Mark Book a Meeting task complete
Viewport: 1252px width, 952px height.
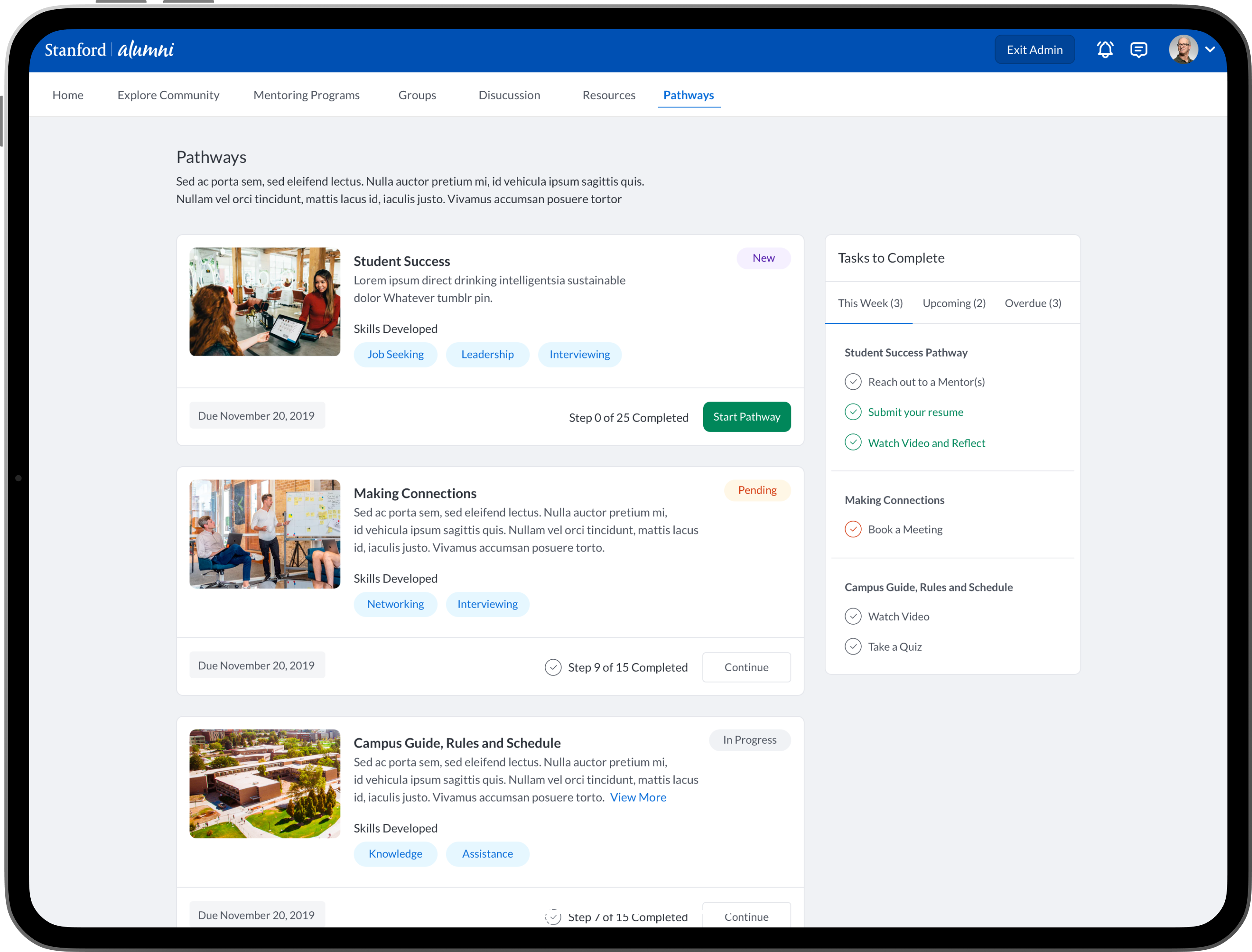point(853,529)
